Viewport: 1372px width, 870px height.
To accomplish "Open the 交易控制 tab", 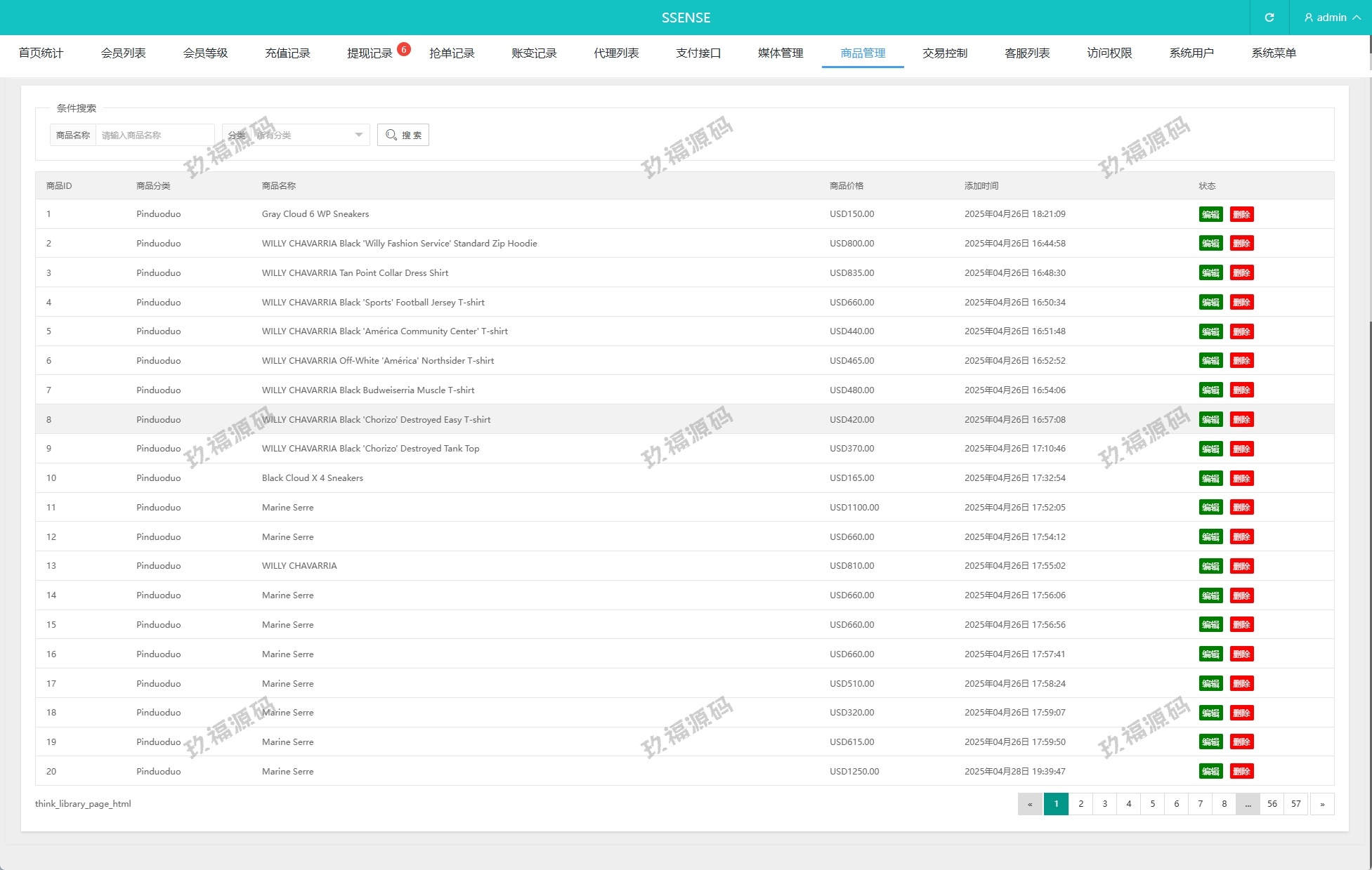I will pyautogui.click(x=944, y=53).
